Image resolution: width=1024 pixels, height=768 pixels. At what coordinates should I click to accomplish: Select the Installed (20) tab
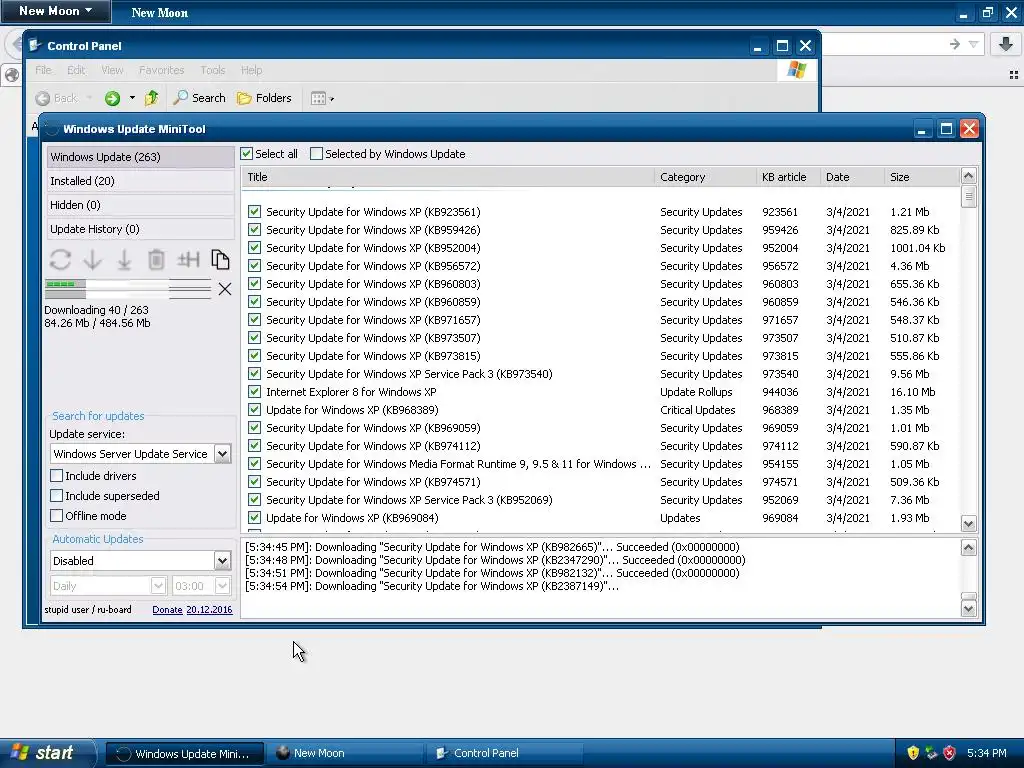[140, 182]
